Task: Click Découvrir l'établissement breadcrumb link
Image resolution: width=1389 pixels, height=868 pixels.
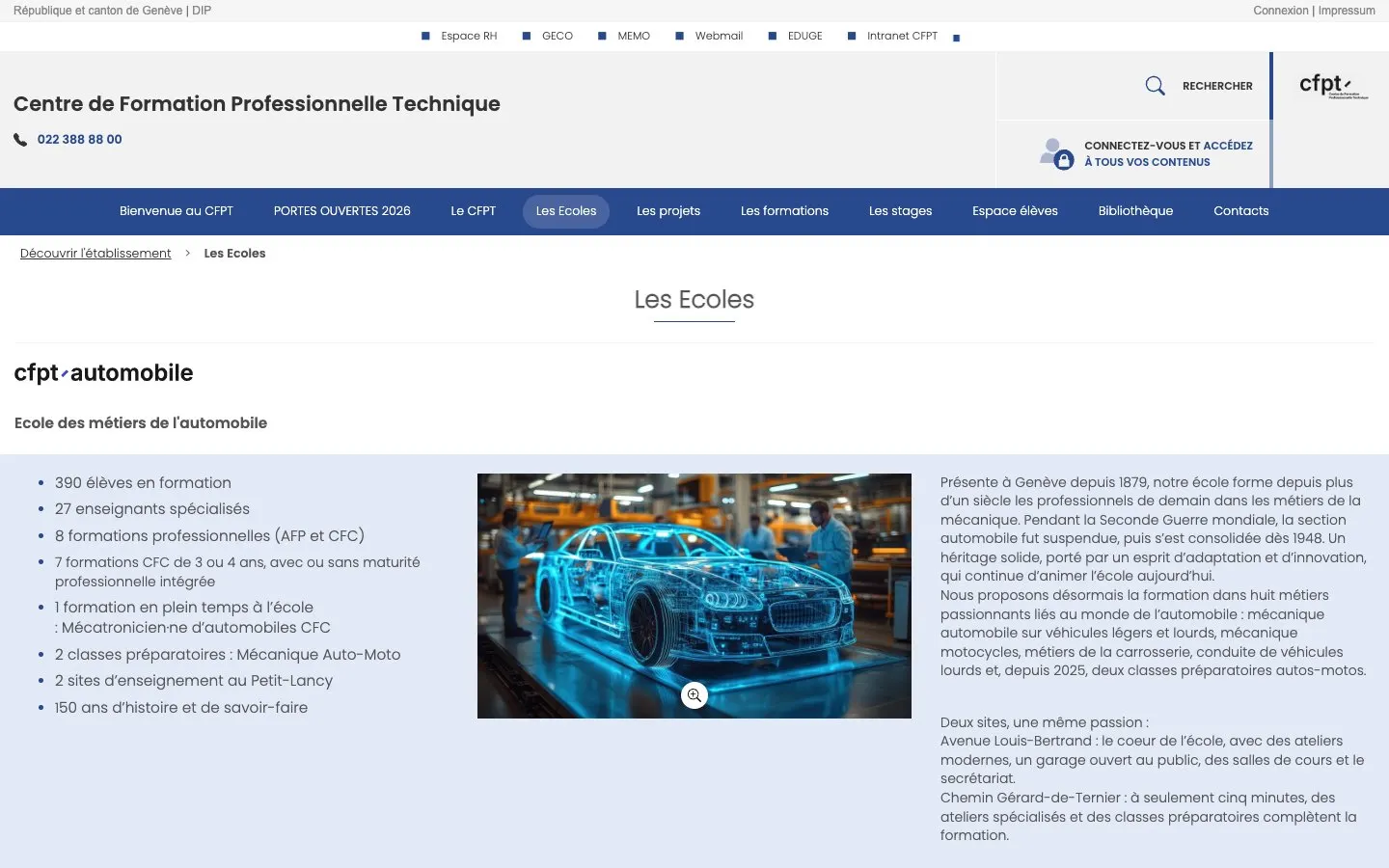Action: click(x=95, y=254)
